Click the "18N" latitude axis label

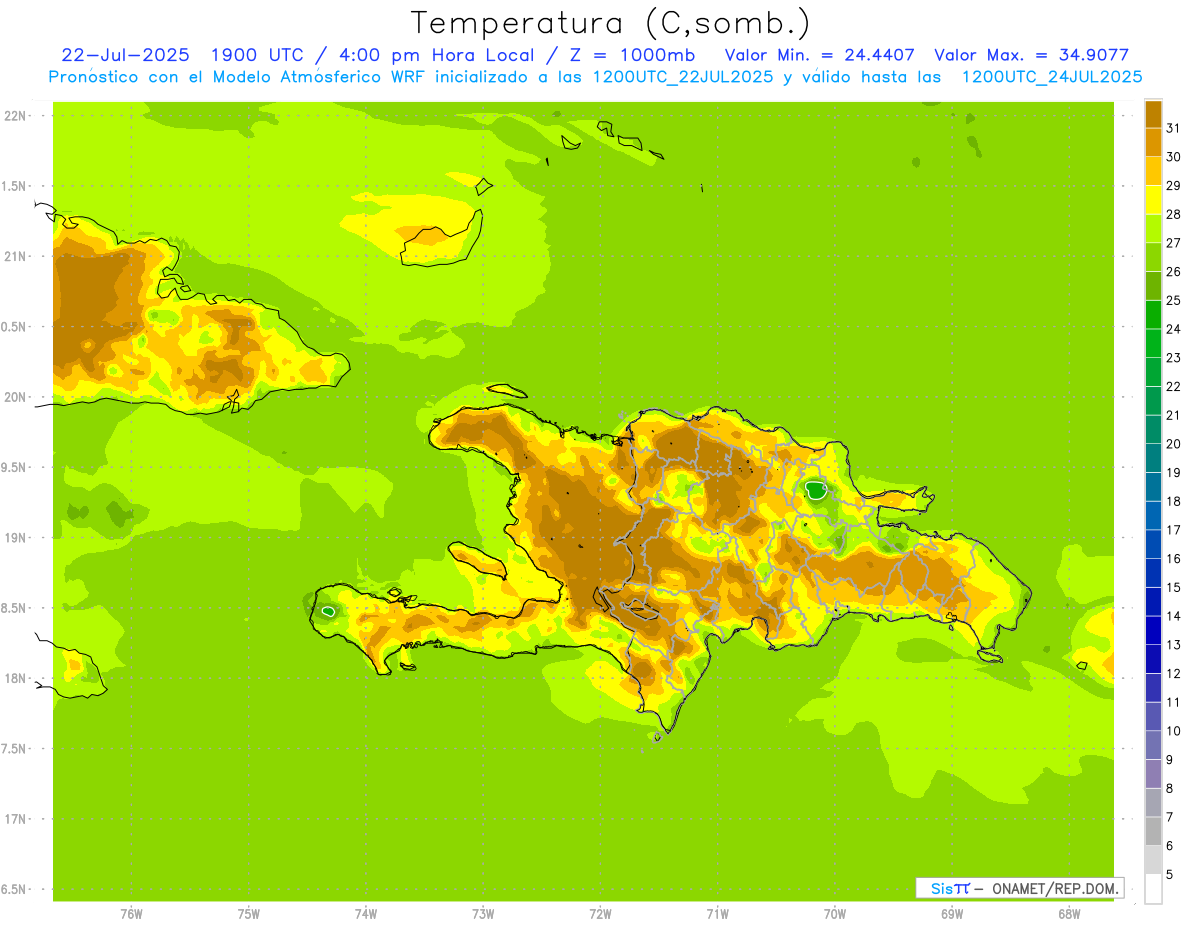[15, 679]
